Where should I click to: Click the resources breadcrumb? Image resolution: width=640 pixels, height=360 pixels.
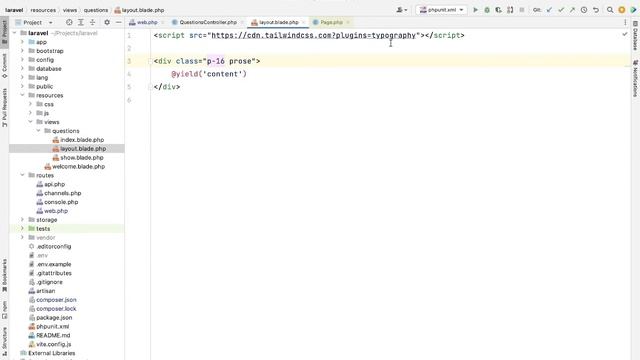coord(43,10)
